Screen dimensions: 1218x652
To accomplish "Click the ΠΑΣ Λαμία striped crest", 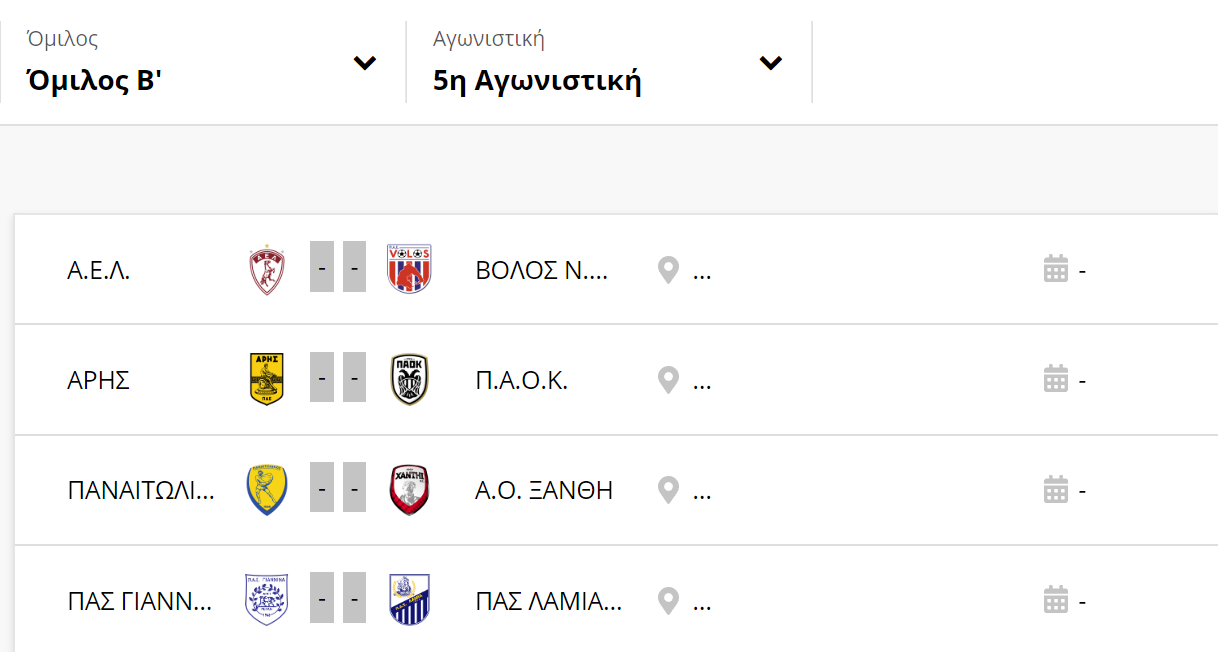I will 409,600.
